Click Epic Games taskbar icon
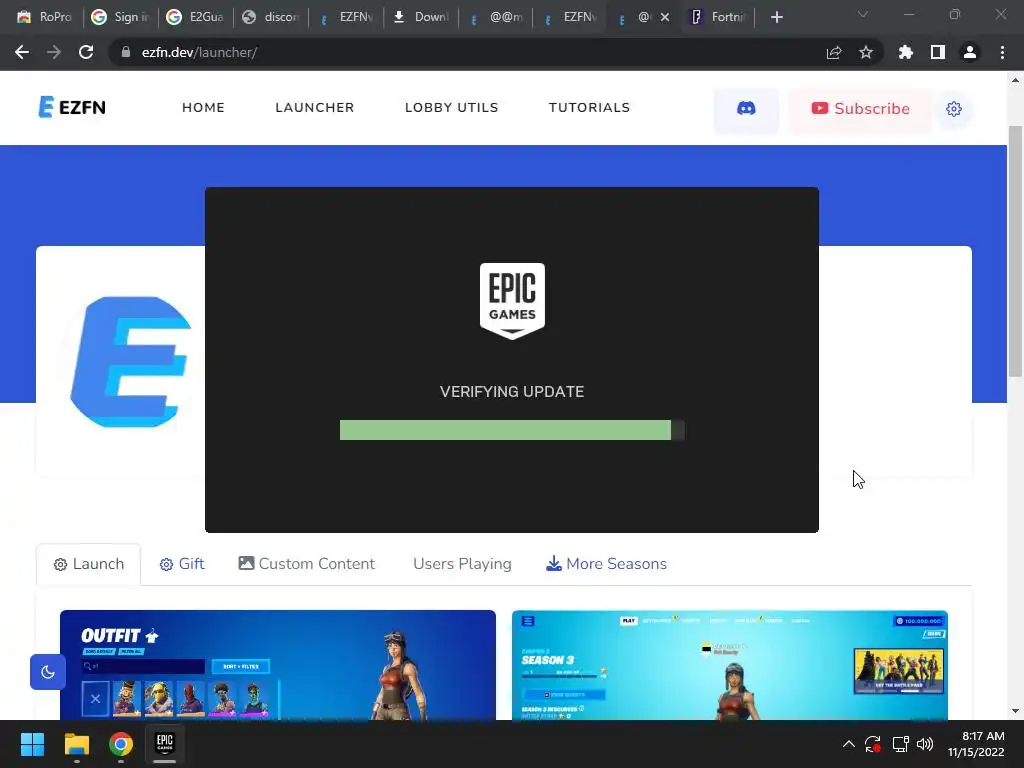 [165, 744]
